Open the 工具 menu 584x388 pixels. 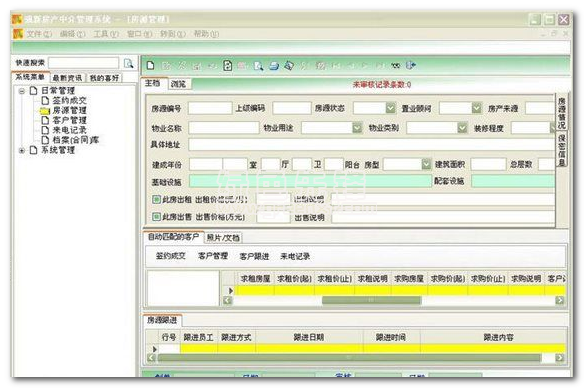[106, 34]
